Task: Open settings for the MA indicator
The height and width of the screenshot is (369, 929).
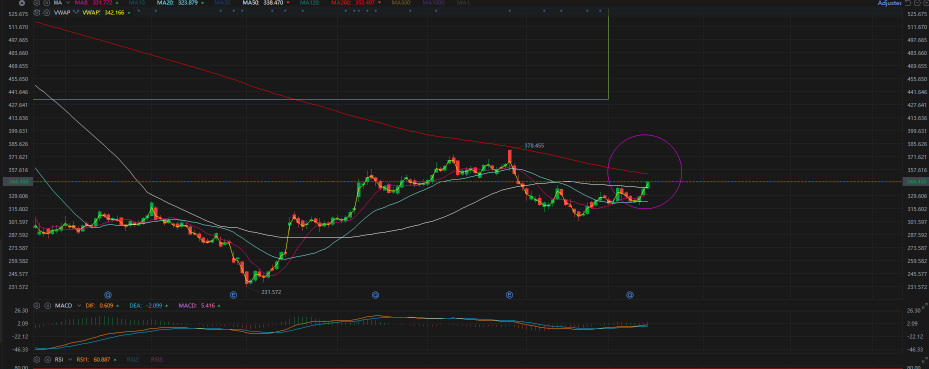Action: point(37,3)
